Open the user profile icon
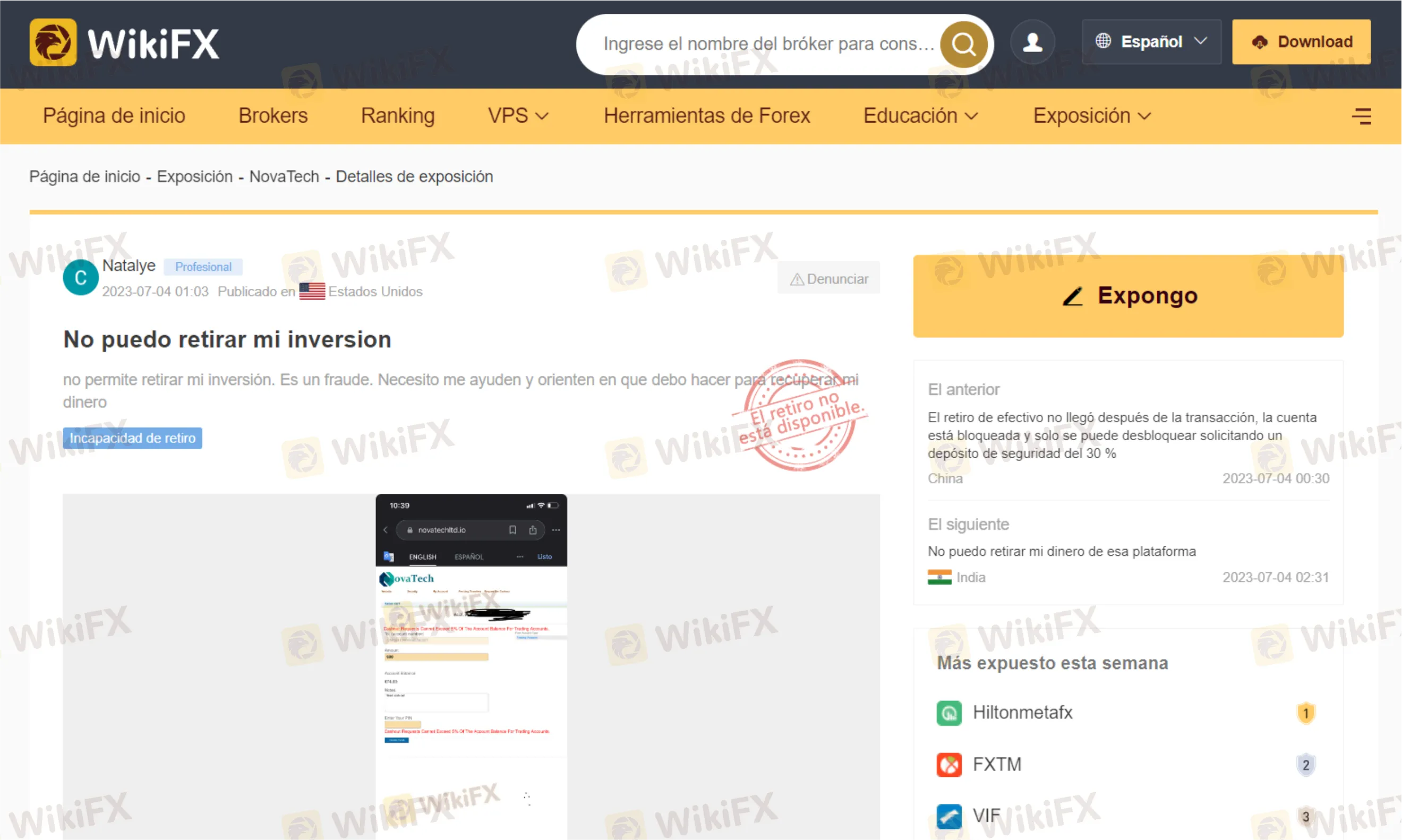This screenshot has height=840, width=1402. pos(1032,42)
